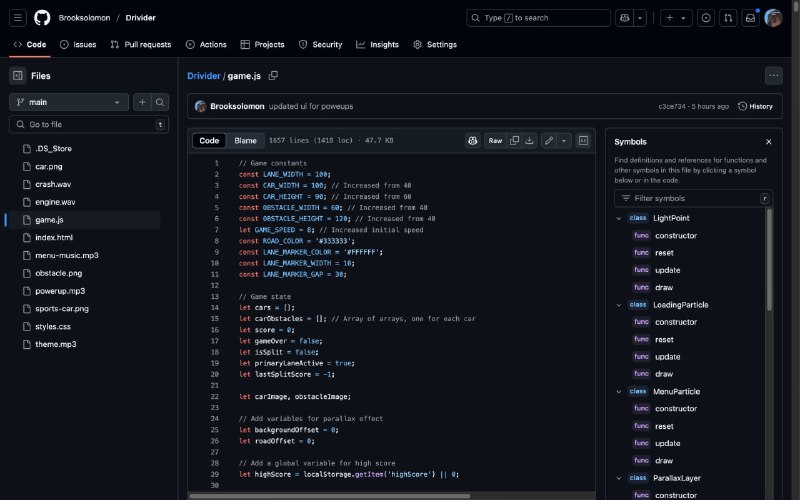Click the search bar field
Image resolution: width=800 pixels, height=500 pixels.
(x=538, y=18)
